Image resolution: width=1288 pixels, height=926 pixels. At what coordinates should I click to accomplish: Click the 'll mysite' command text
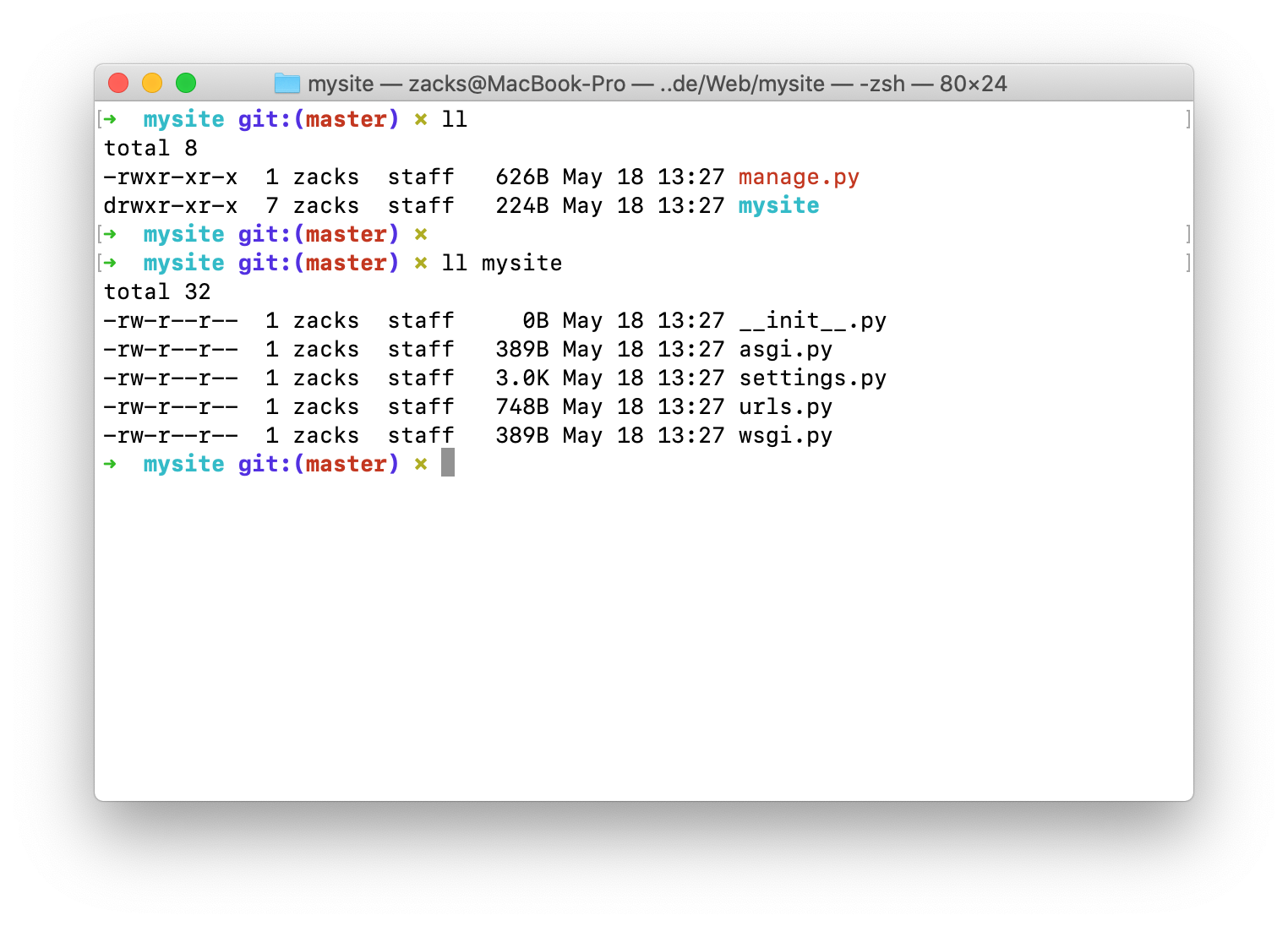pos(501,264)
